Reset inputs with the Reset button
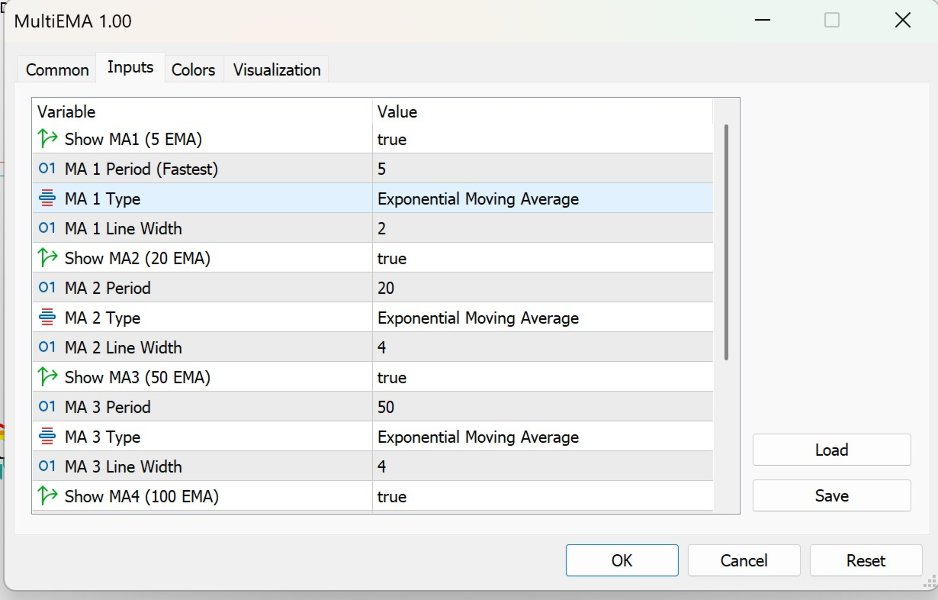Viewport: 938px width, 600px height. pyautogui.click(x=866, y=561)
